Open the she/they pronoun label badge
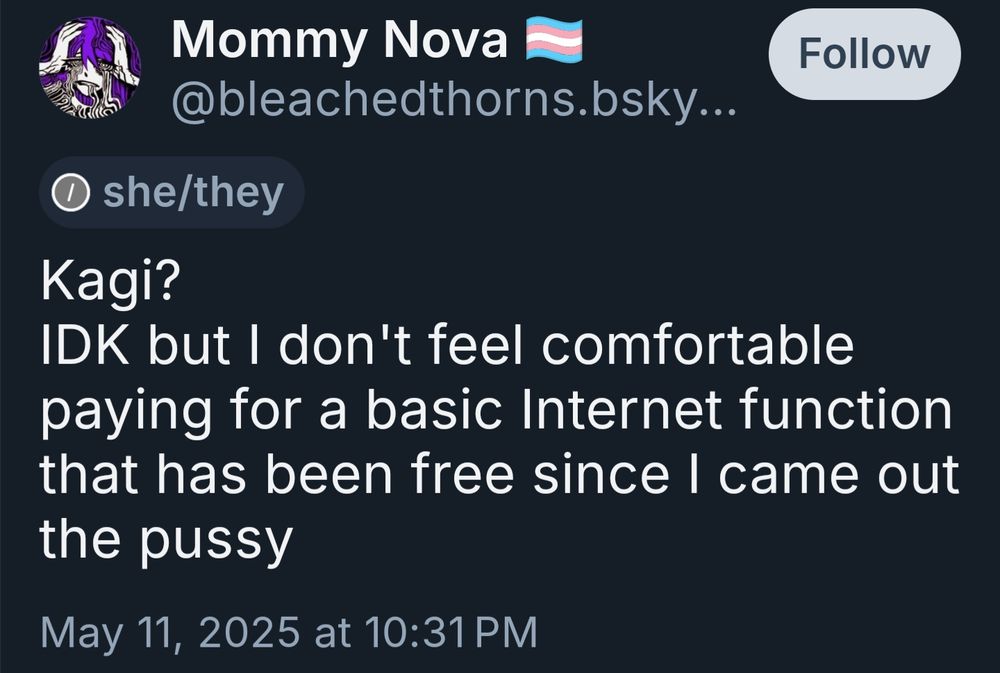 point(172,193)
